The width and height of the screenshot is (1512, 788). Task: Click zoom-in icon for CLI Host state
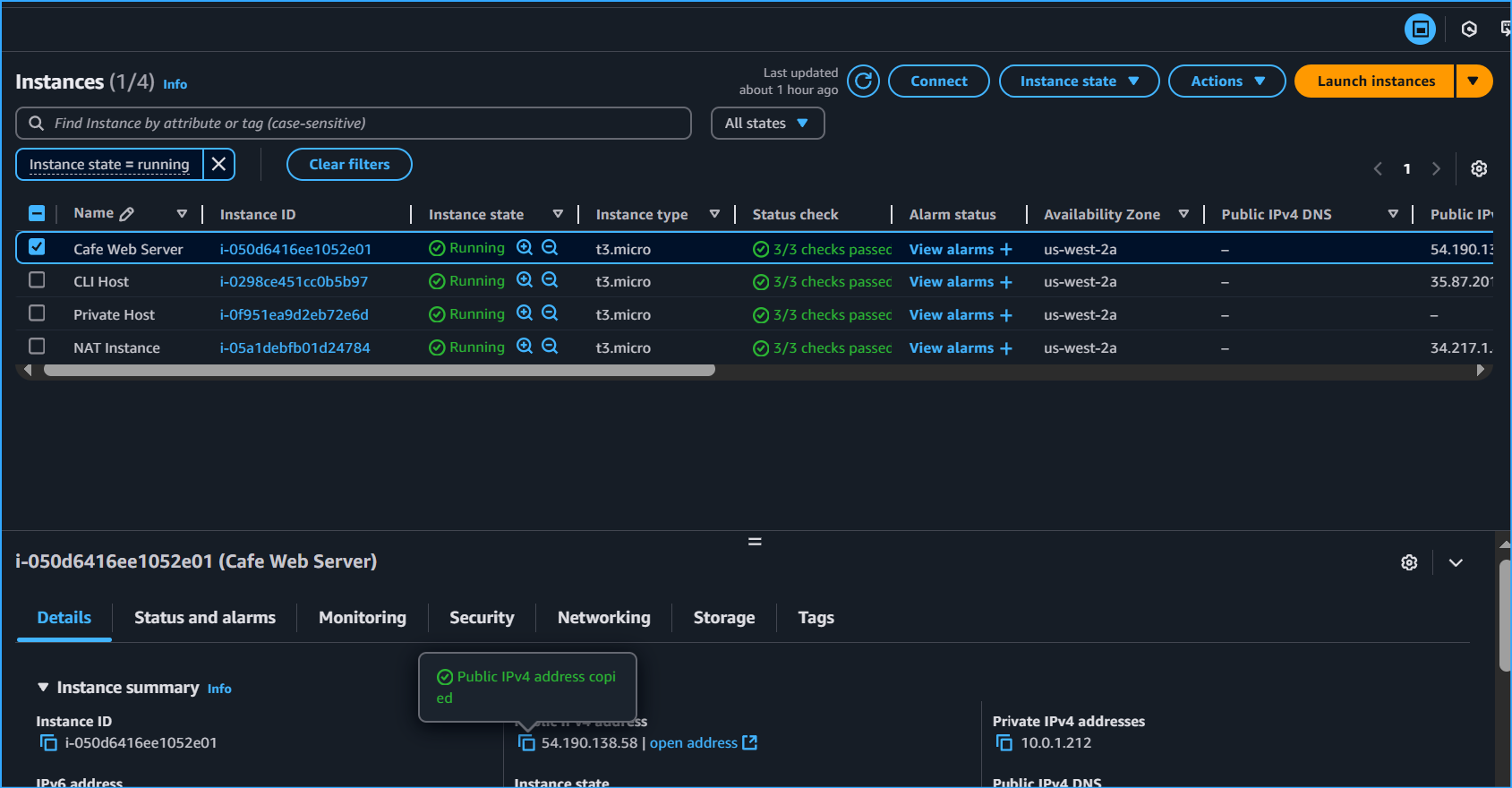coord(525,280)
